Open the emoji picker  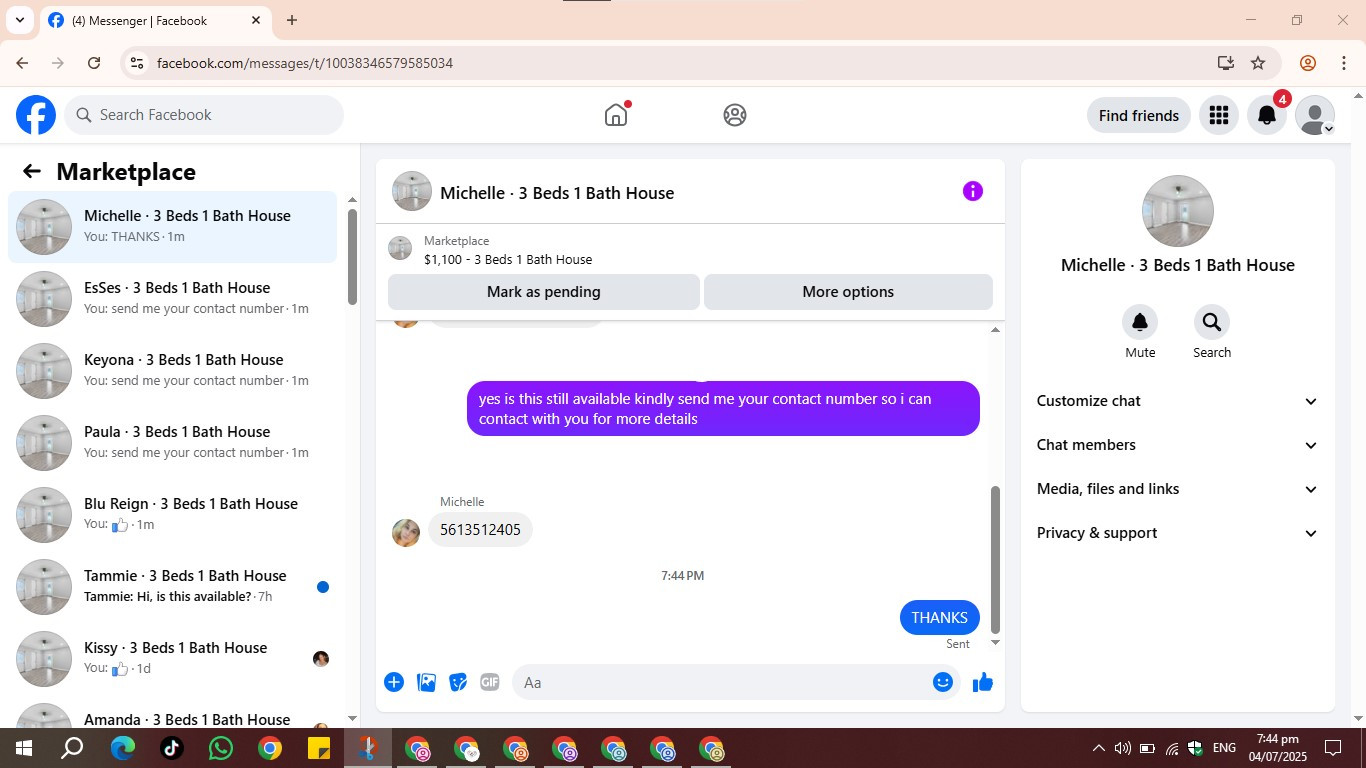coord(943,682)
